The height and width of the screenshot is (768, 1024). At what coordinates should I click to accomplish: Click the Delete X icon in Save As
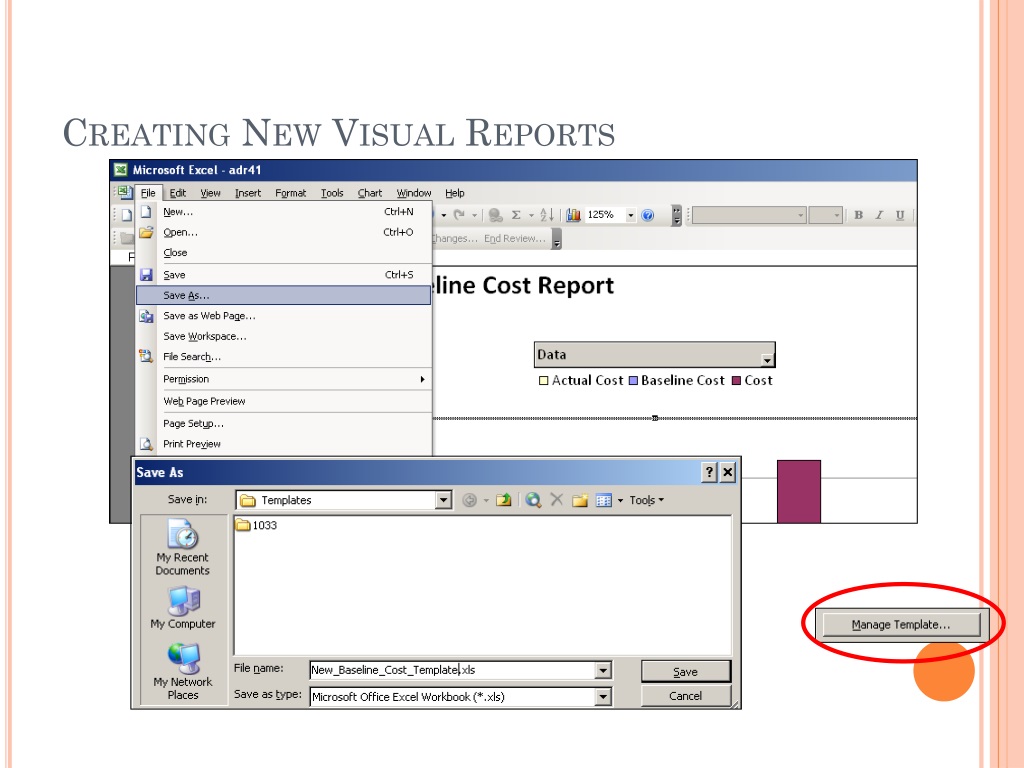(x=556, y=500)
